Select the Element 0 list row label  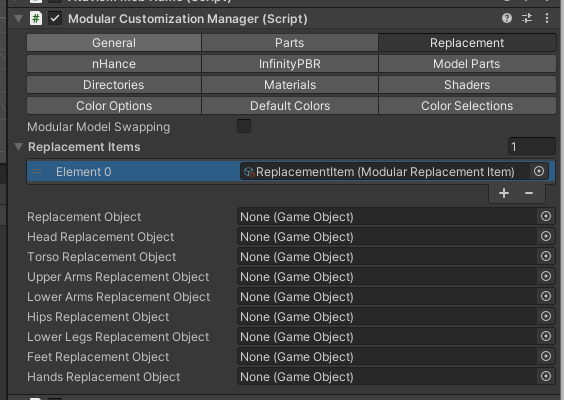[83, 172]
